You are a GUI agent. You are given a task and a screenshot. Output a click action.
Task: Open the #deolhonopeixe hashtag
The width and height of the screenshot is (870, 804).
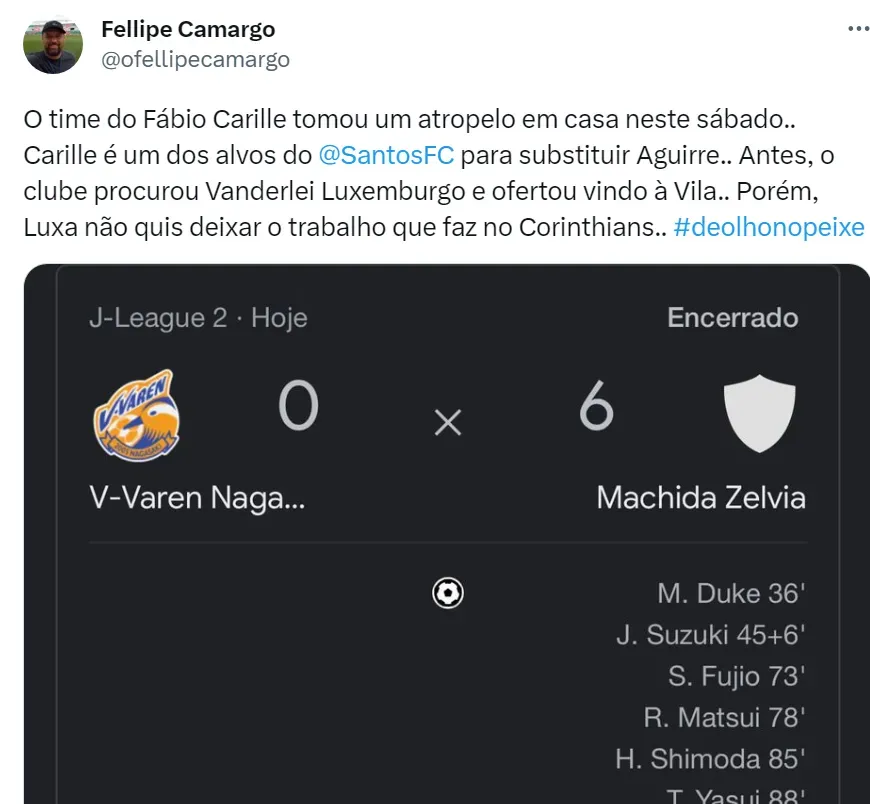(768, 226)
